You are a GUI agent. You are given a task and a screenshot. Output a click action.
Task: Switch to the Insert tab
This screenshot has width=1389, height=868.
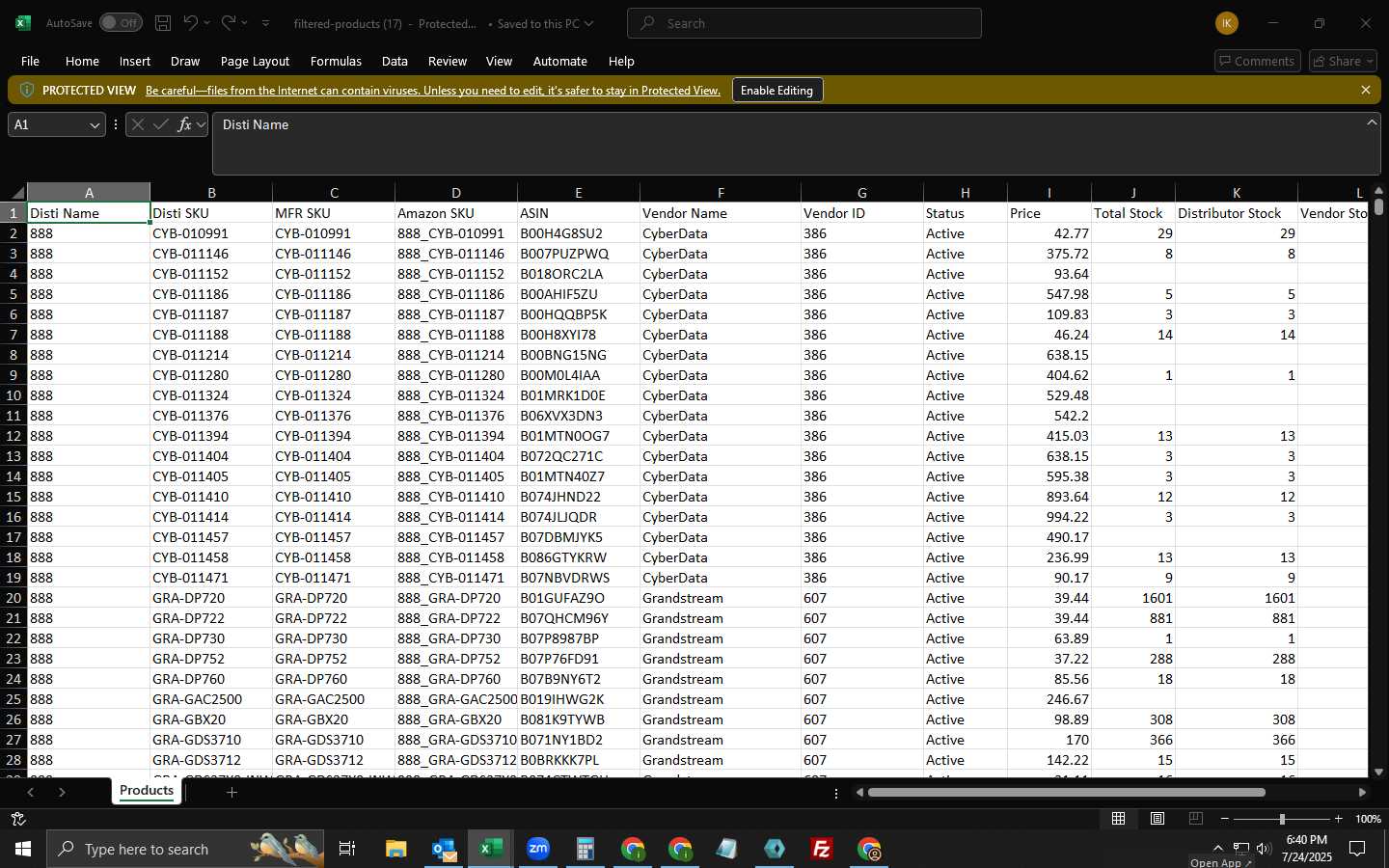click(135, 61)
